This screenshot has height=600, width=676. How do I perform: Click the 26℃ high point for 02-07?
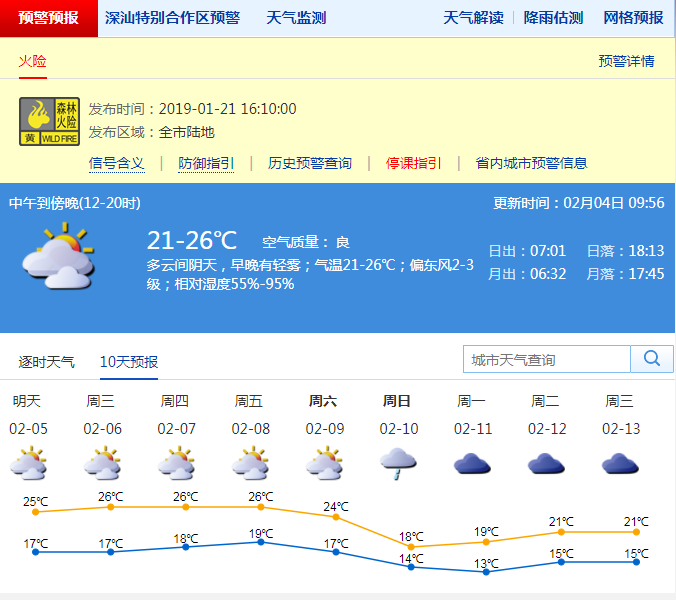point(185,507)
